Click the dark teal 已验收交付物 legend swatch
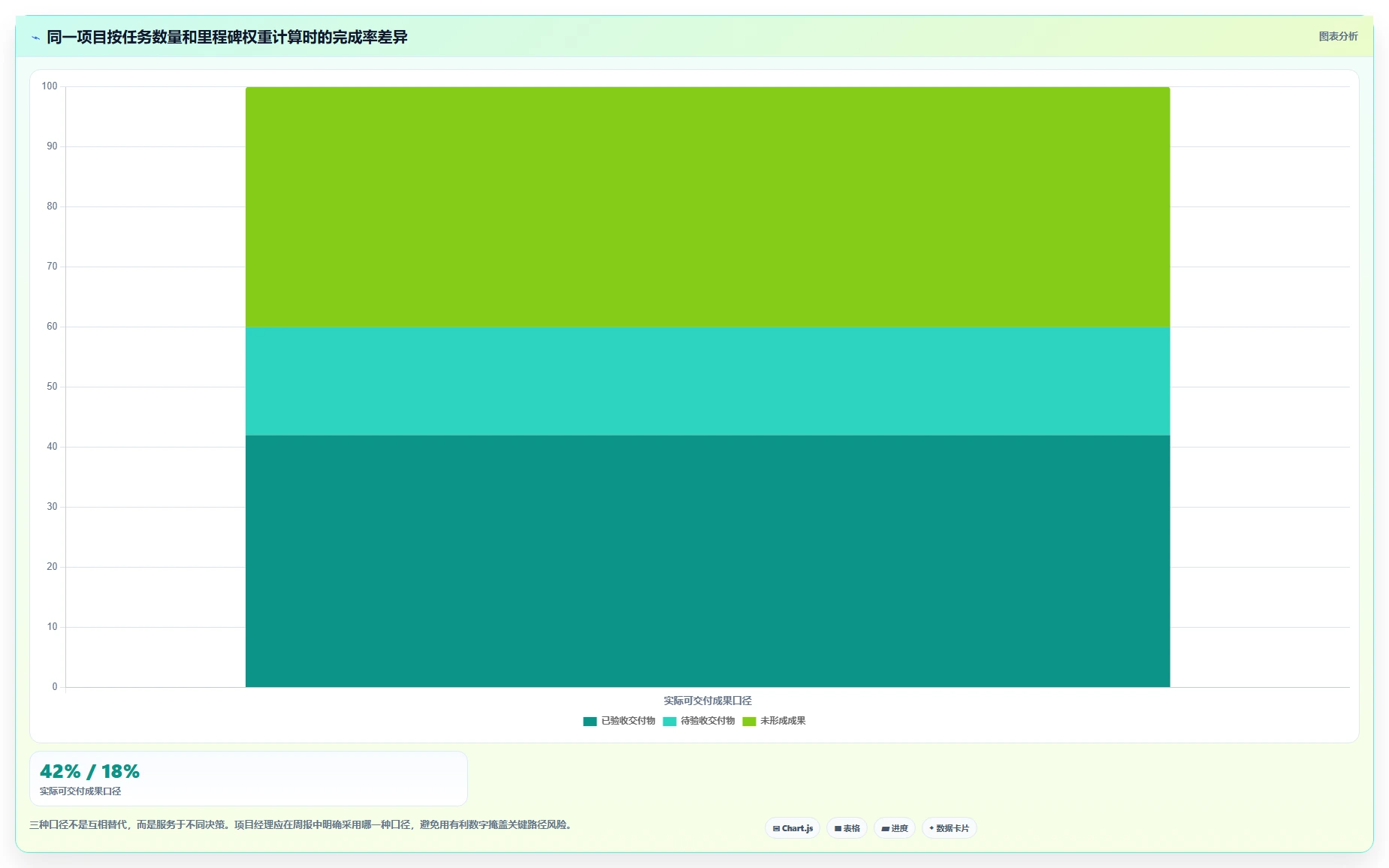The width and height of the screenshot is (1389, 868). [590, 722]
